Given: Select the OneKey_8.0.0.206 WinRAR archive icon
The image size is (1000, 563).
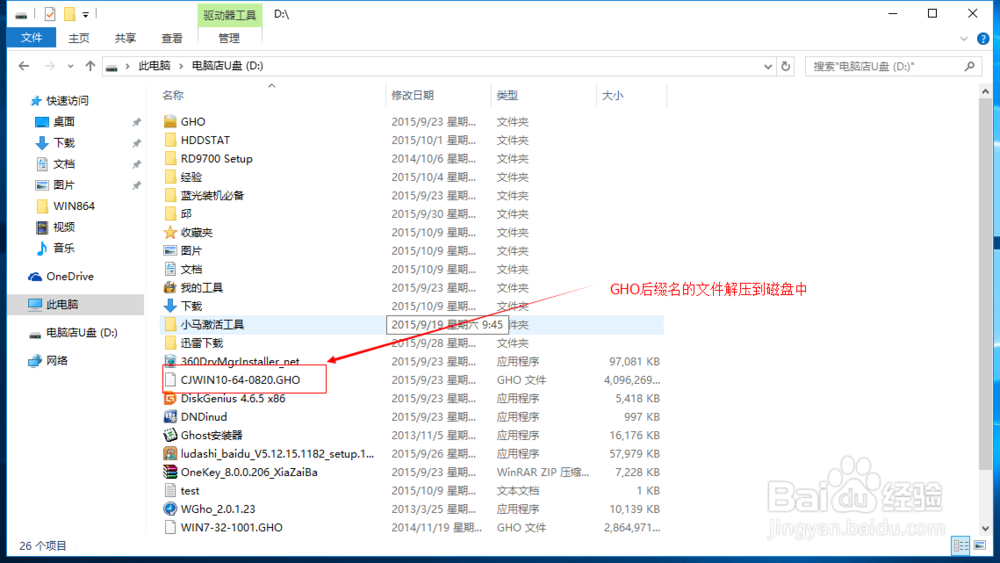Looking at the screenshot, I should 170,472.
